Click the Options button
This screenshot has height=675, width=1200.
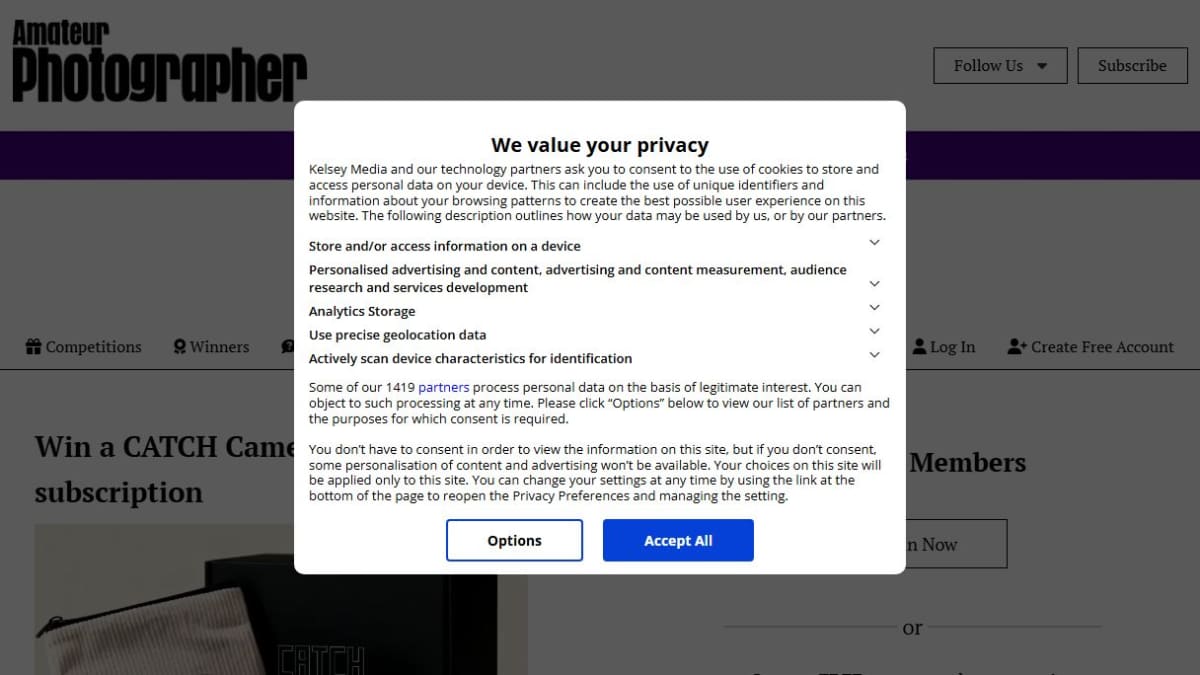pyautogui.click(x=514, y=540)
